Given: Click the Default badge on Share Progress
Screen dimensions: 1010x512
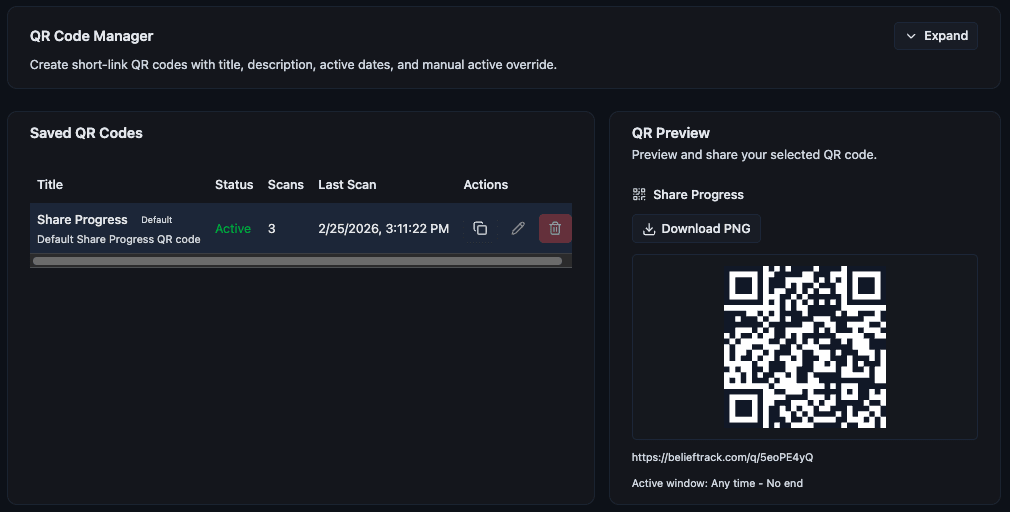Looking at the screenshot, I should pyautogui.click(x=157, y=220).
